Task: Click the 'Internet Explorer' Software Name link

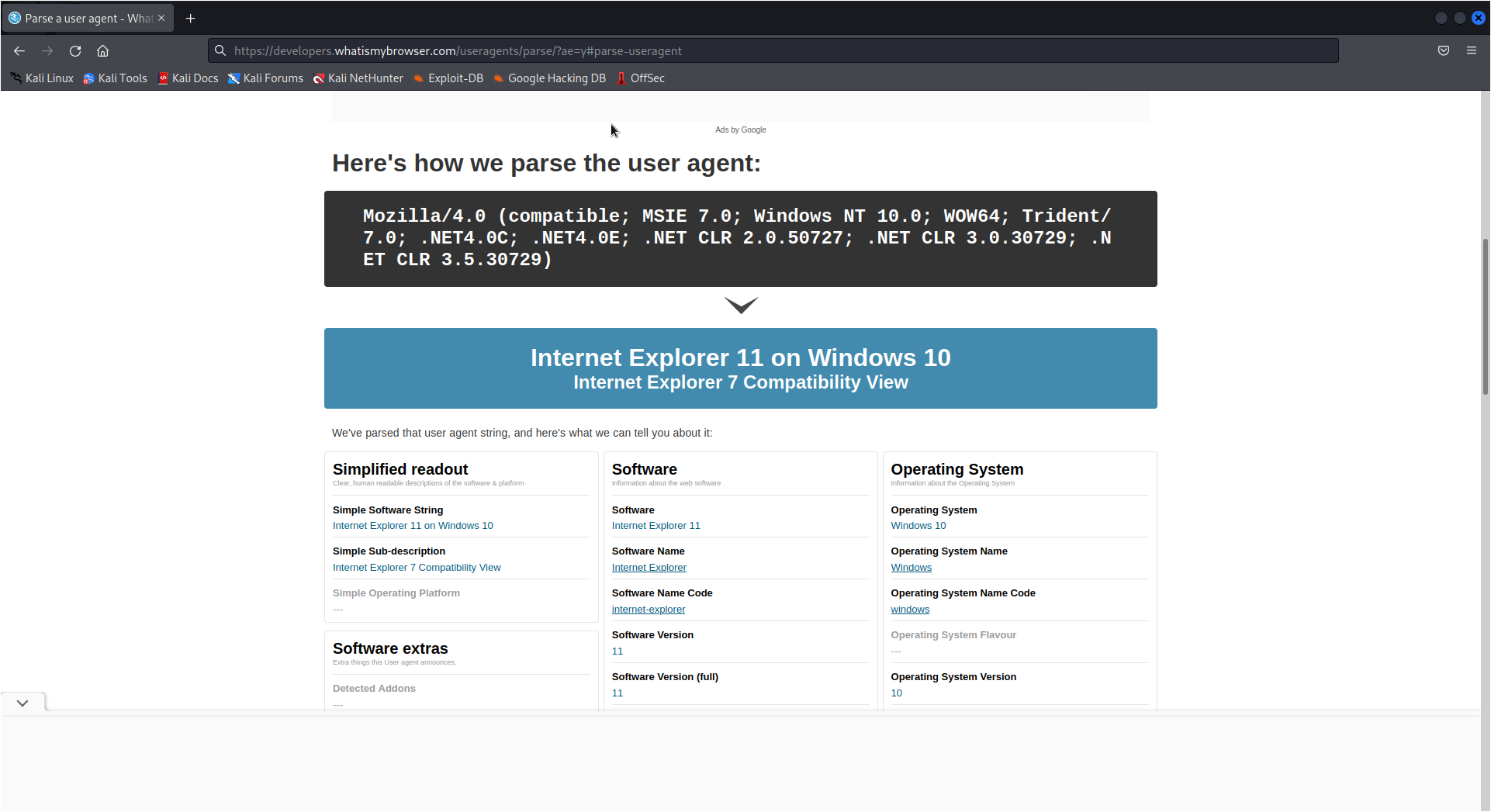Action: [649, 568]
